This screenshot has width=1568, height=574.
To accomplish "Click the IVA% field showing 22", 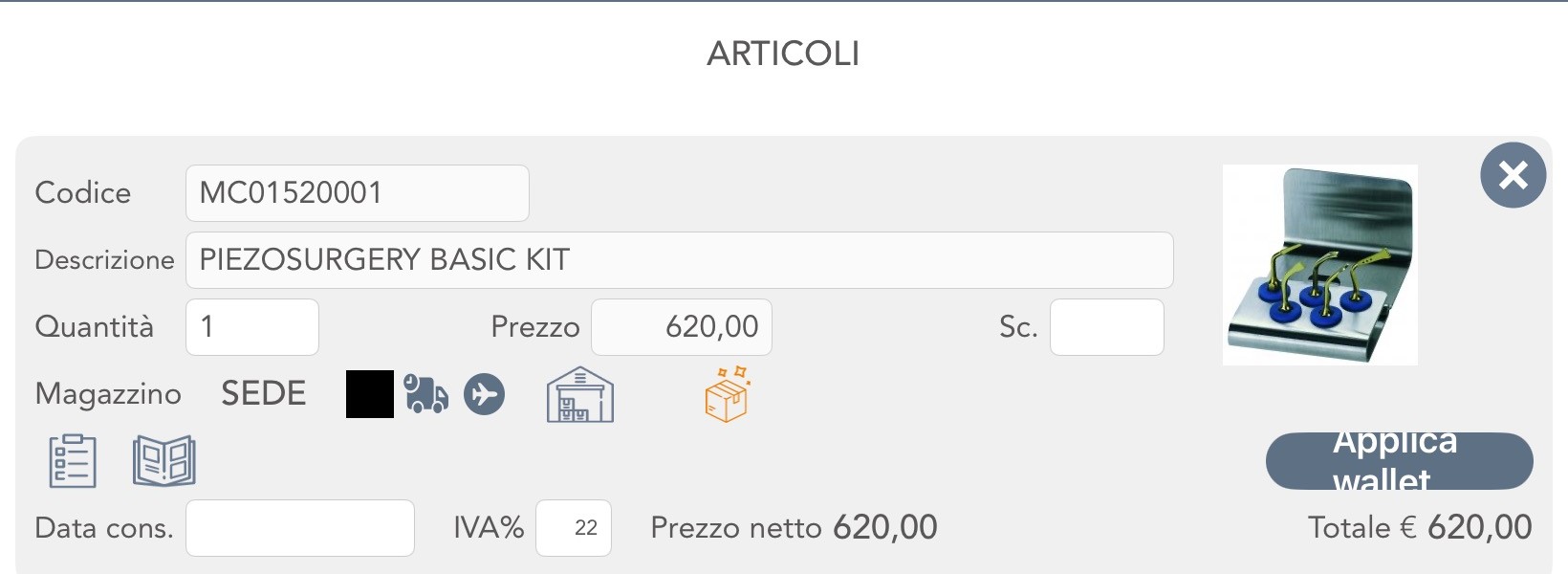I will click(573, 527).
